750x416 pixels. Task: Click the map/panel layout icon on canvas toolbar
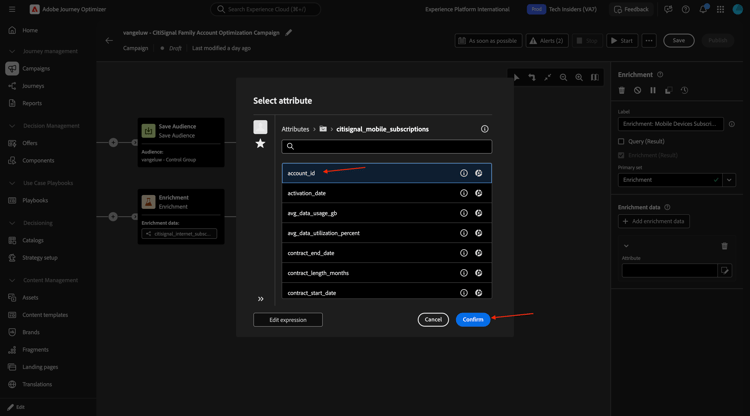click(x=595, y=77)
